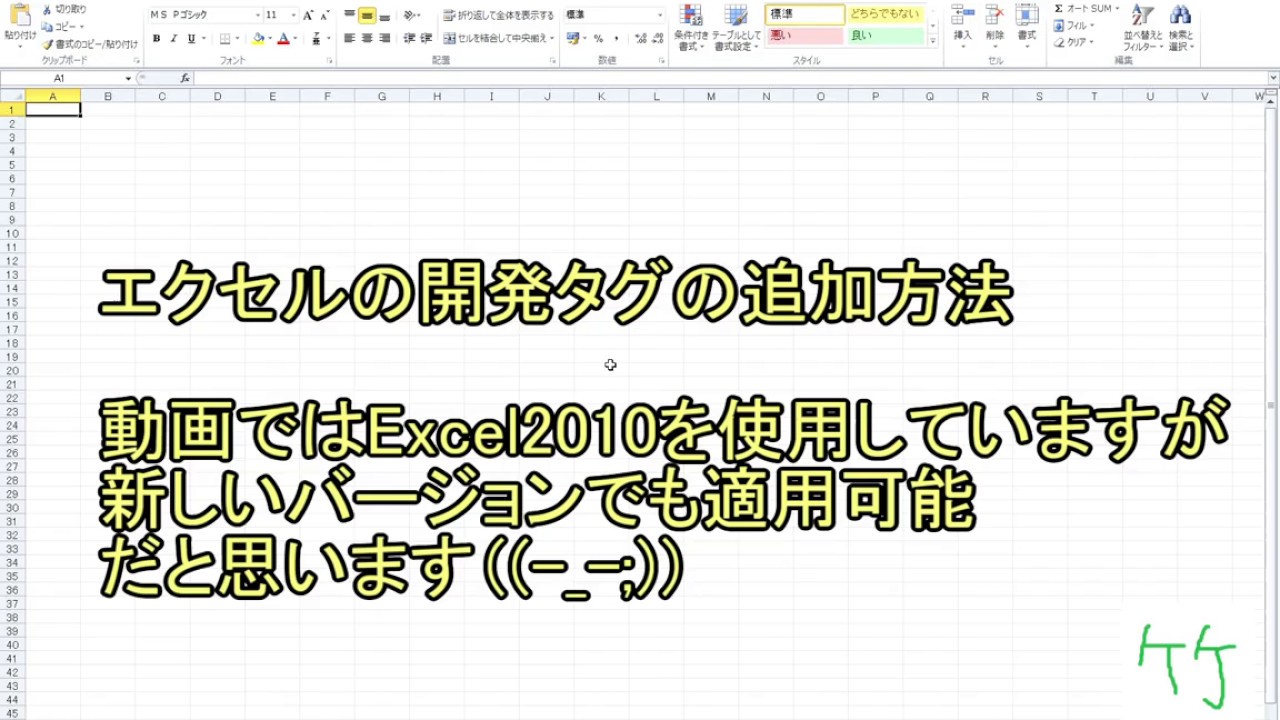Click the Insert Function fx button
Viewport: 1280px width, 720px height.
pos(185,78)
